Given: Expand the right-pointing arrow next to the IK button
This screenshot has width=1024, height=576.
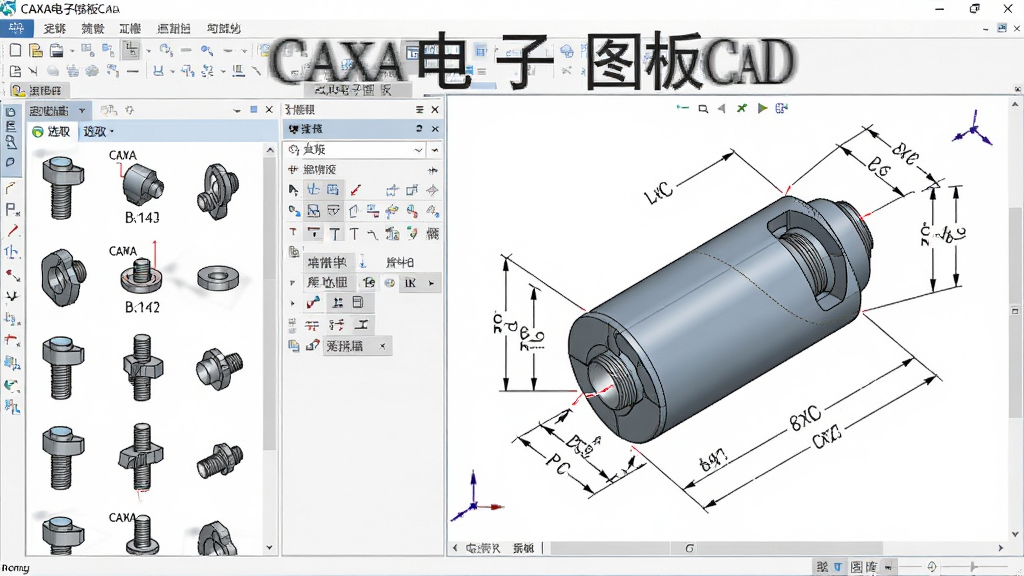Looking at the screenshot, I should tap(431, 283).
